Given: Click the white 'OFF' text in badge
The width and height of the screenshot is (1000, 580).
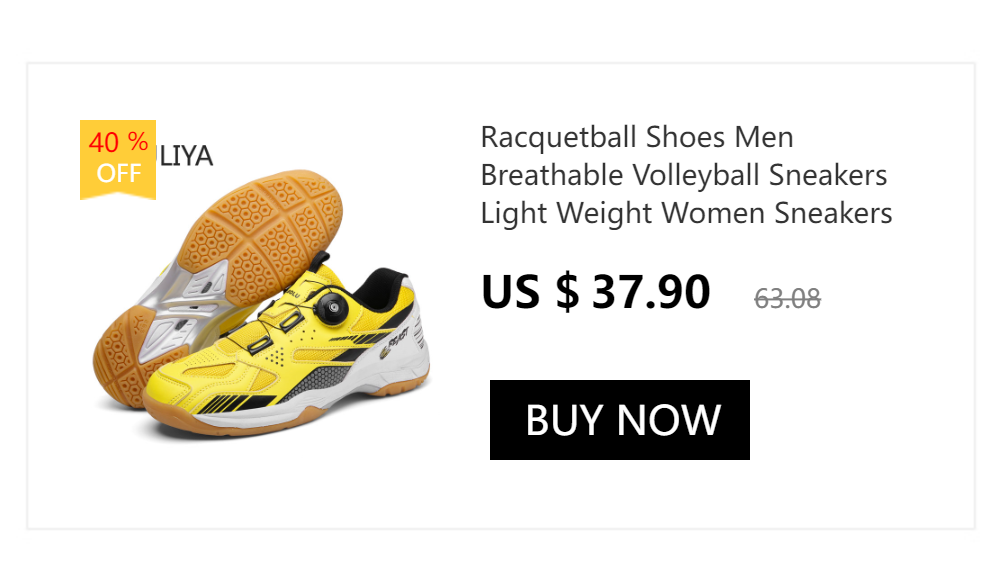Looking at the screenshot, I should click(x=119, y=173).
